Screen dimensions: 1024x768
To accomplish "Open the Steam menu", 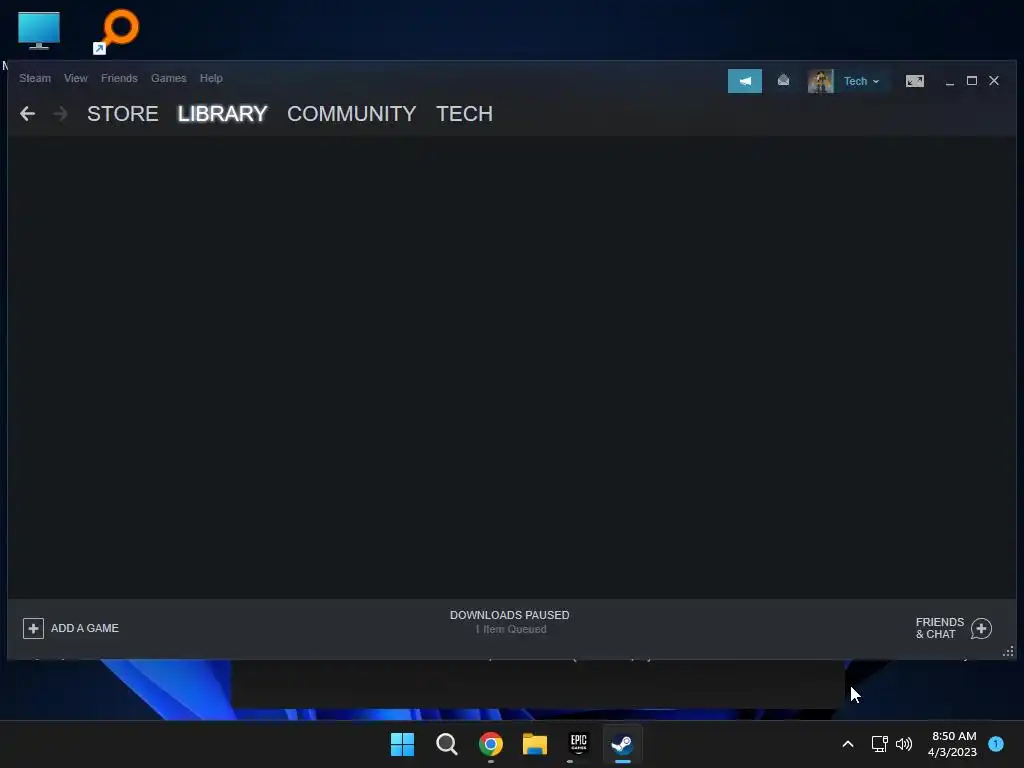I will point(35,78).
